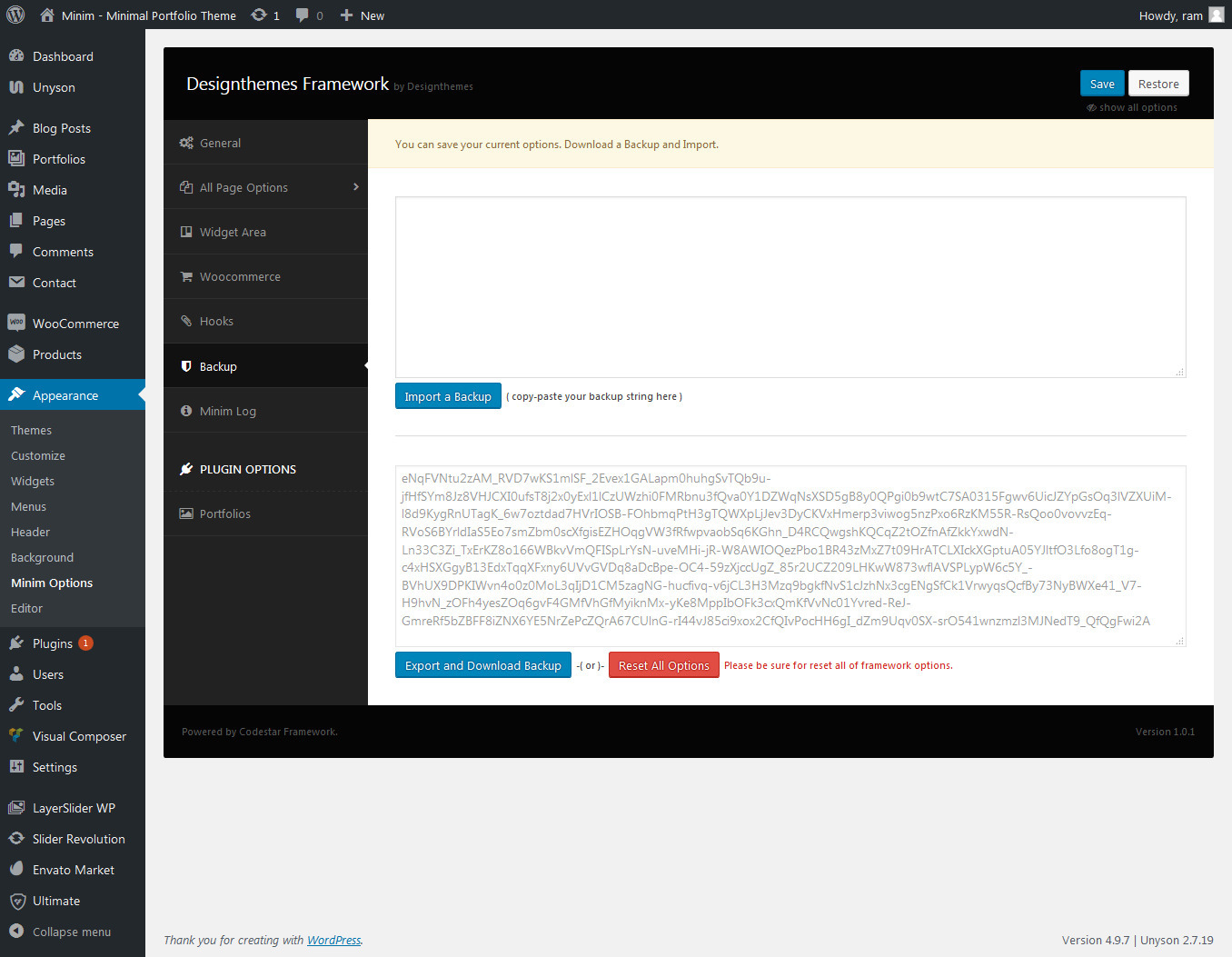Click the Reset All Options button
The width and height of the screenshot is (1232, 957).
pos(664,665)
